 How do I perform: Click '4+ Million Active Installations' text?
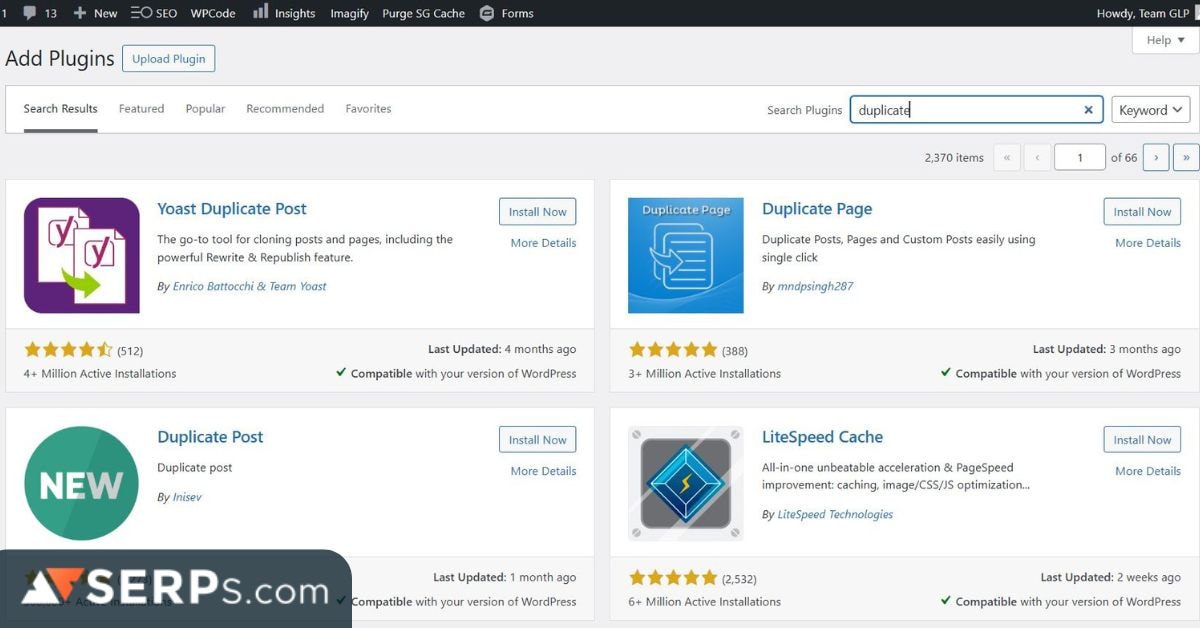click(x=100, y=374)
